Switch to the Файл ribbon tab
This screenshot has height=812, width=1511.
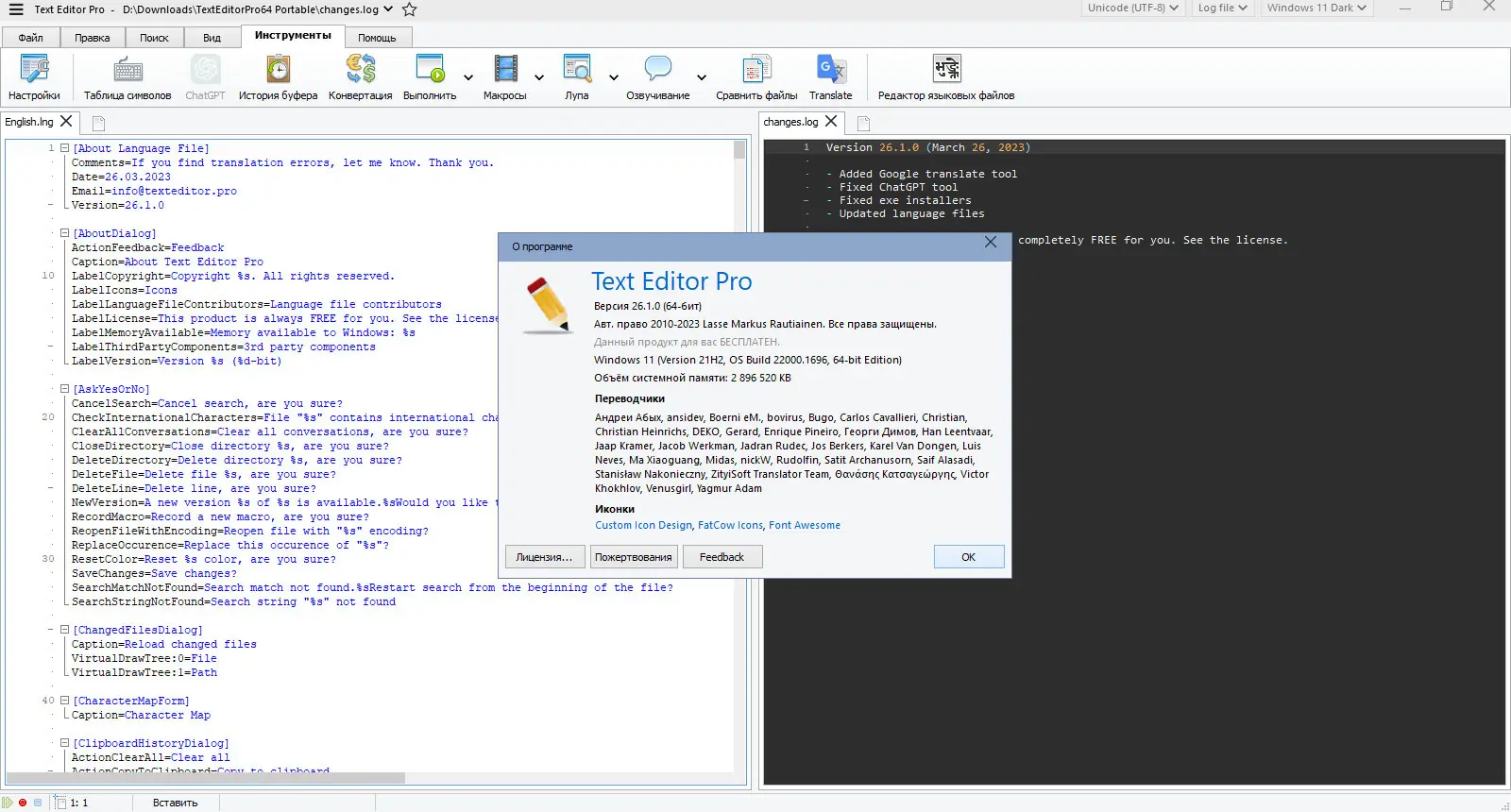(x=31, y=38)
